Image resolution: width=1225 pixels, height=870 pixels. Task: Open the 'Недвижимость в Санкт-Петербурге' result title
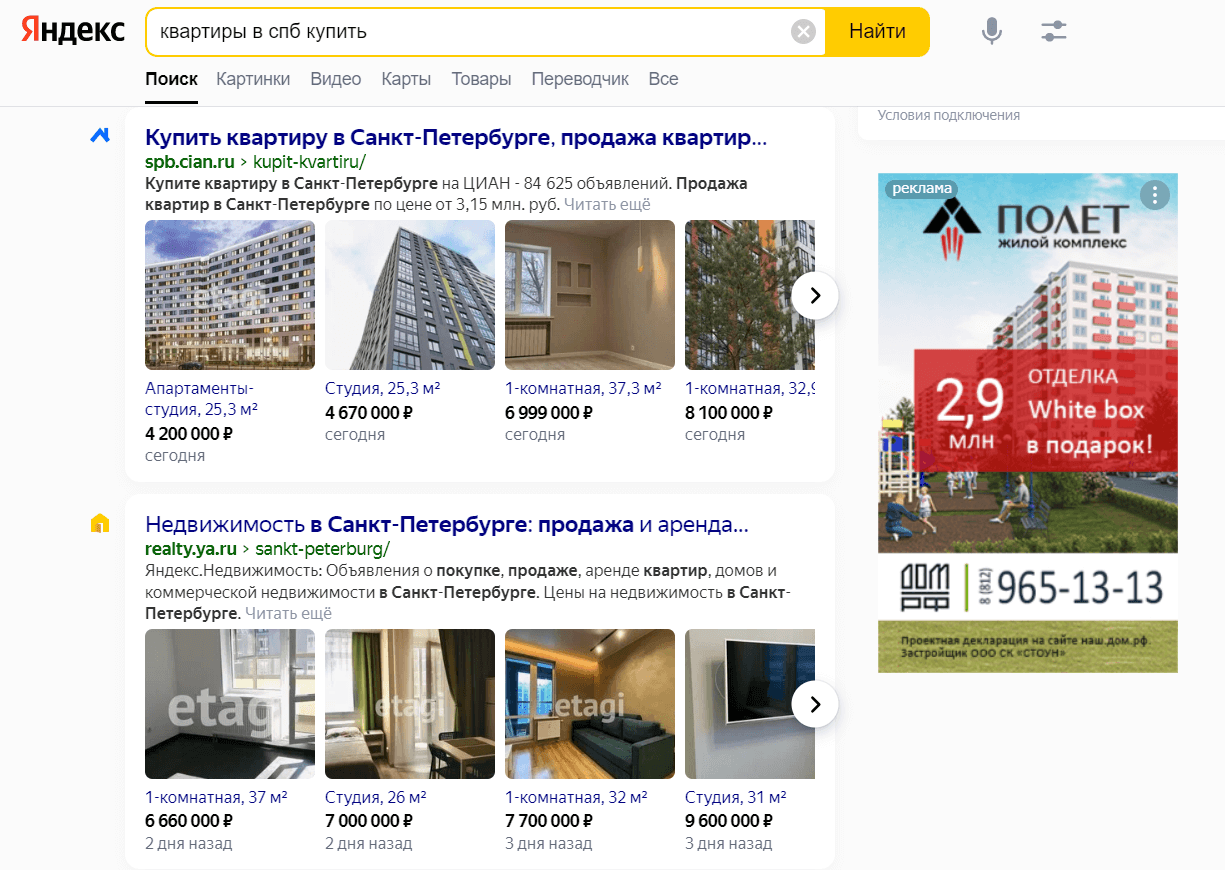click(x=447, y=524)
